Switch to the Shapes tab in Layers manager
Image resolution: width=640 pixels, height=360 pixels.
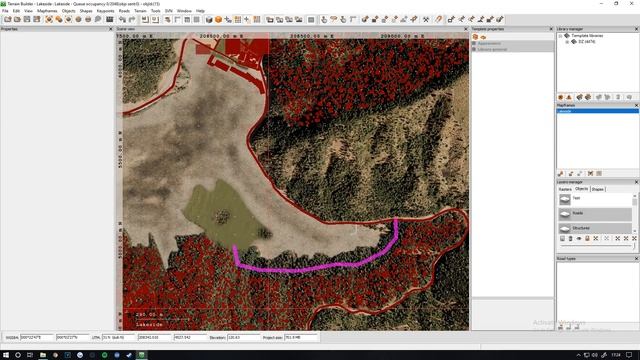coord(598,189)
